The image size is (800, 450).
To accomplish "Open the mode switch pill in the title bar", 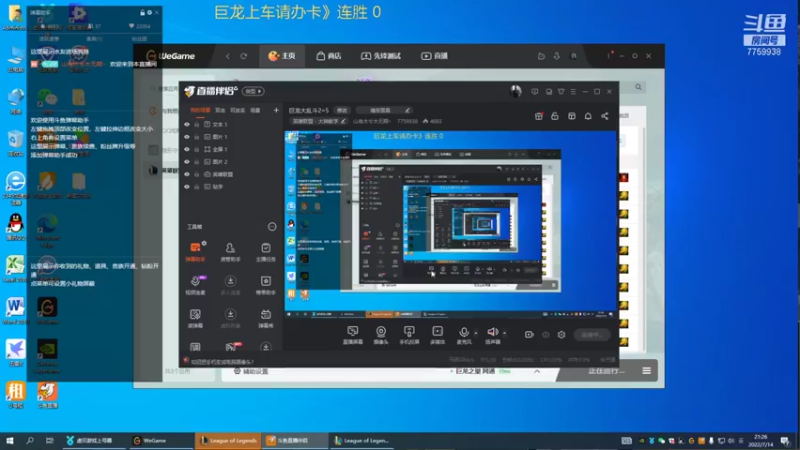I will pos(253,91).
